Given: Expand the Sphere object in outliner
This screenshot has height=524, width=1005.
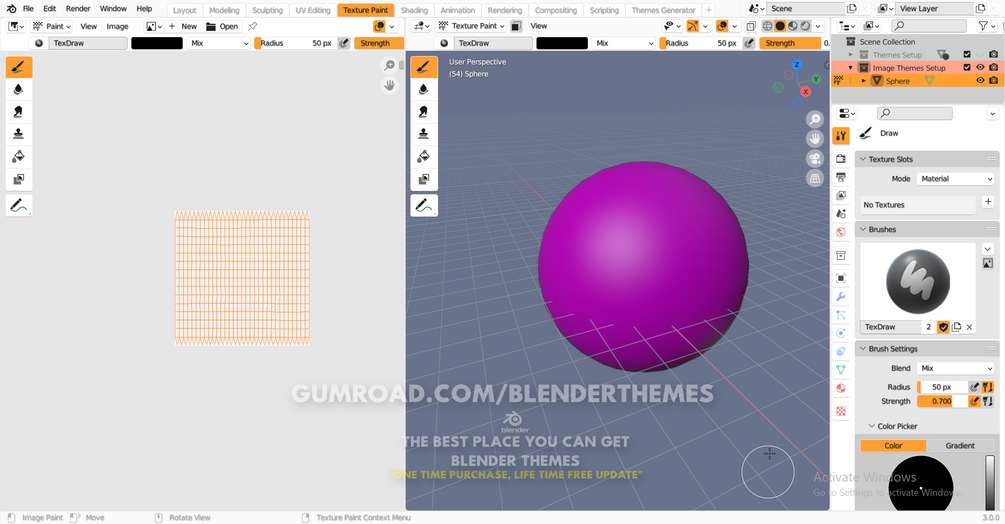Looking at the screenshot, I should (x=863, y=81).
